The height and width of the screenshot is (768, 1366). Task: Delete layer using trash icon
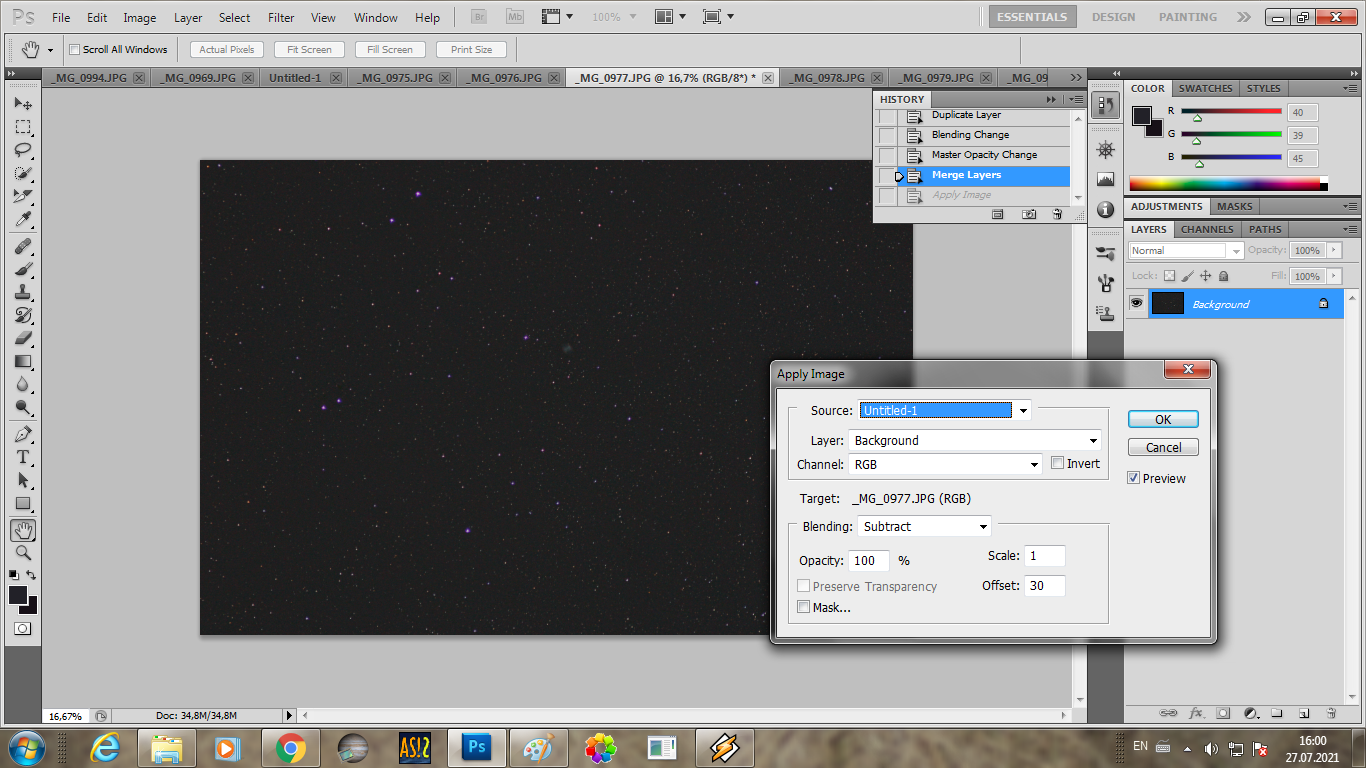pos(1331,713)
